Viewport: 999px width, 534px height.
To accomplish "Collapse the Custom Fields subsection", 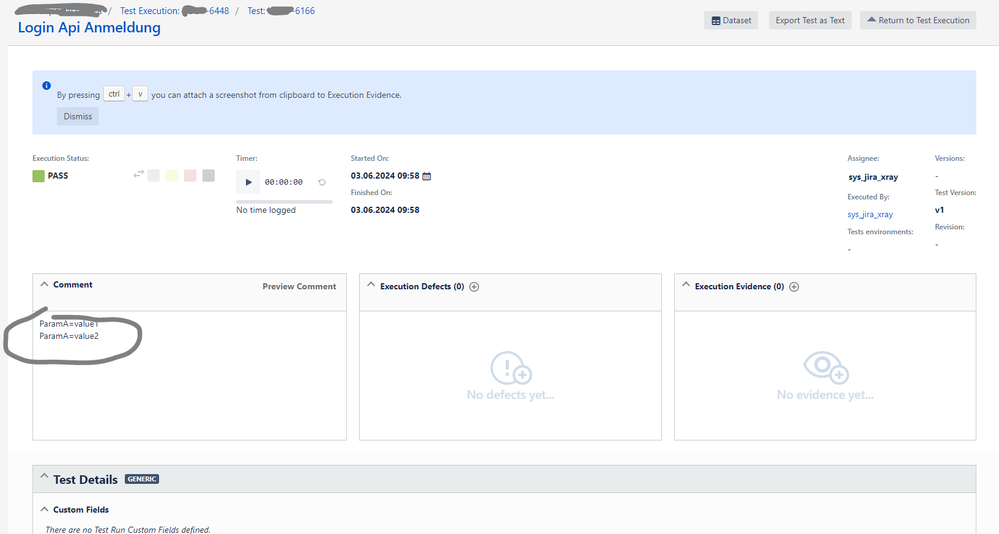I will pyautogui.click(x=44, y=509).
